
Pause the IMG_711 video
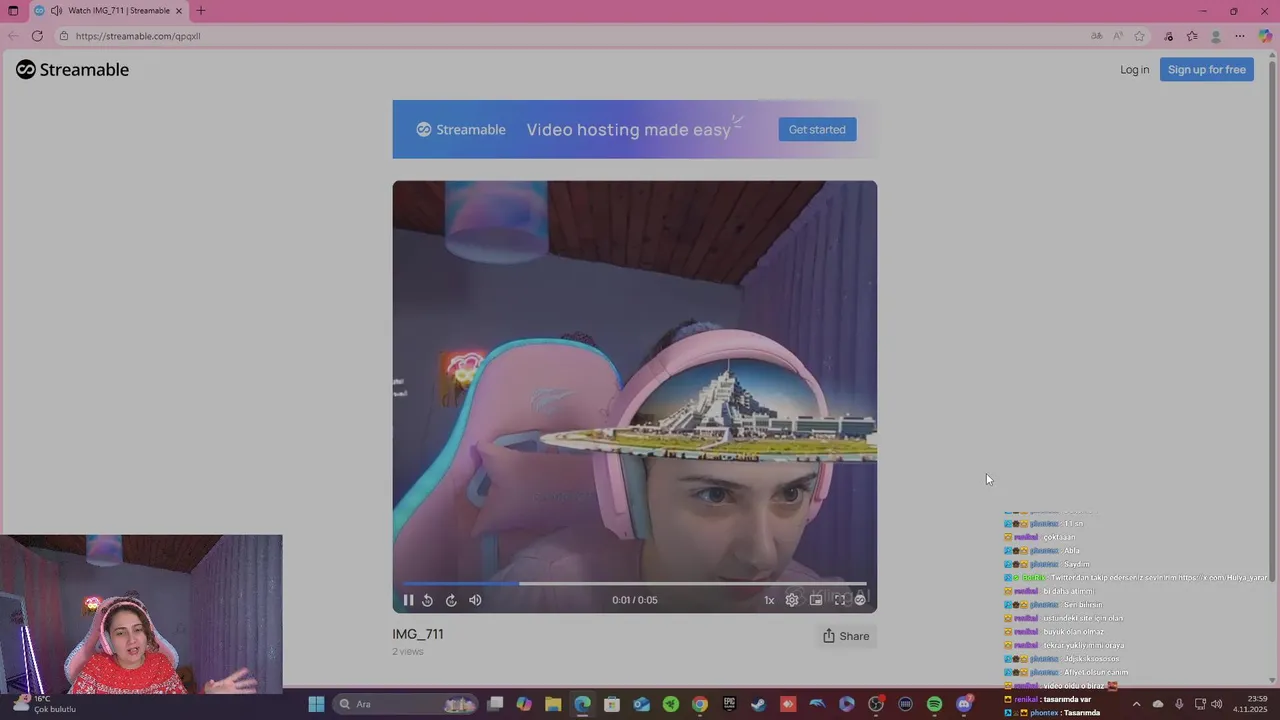tap(408, 600)
